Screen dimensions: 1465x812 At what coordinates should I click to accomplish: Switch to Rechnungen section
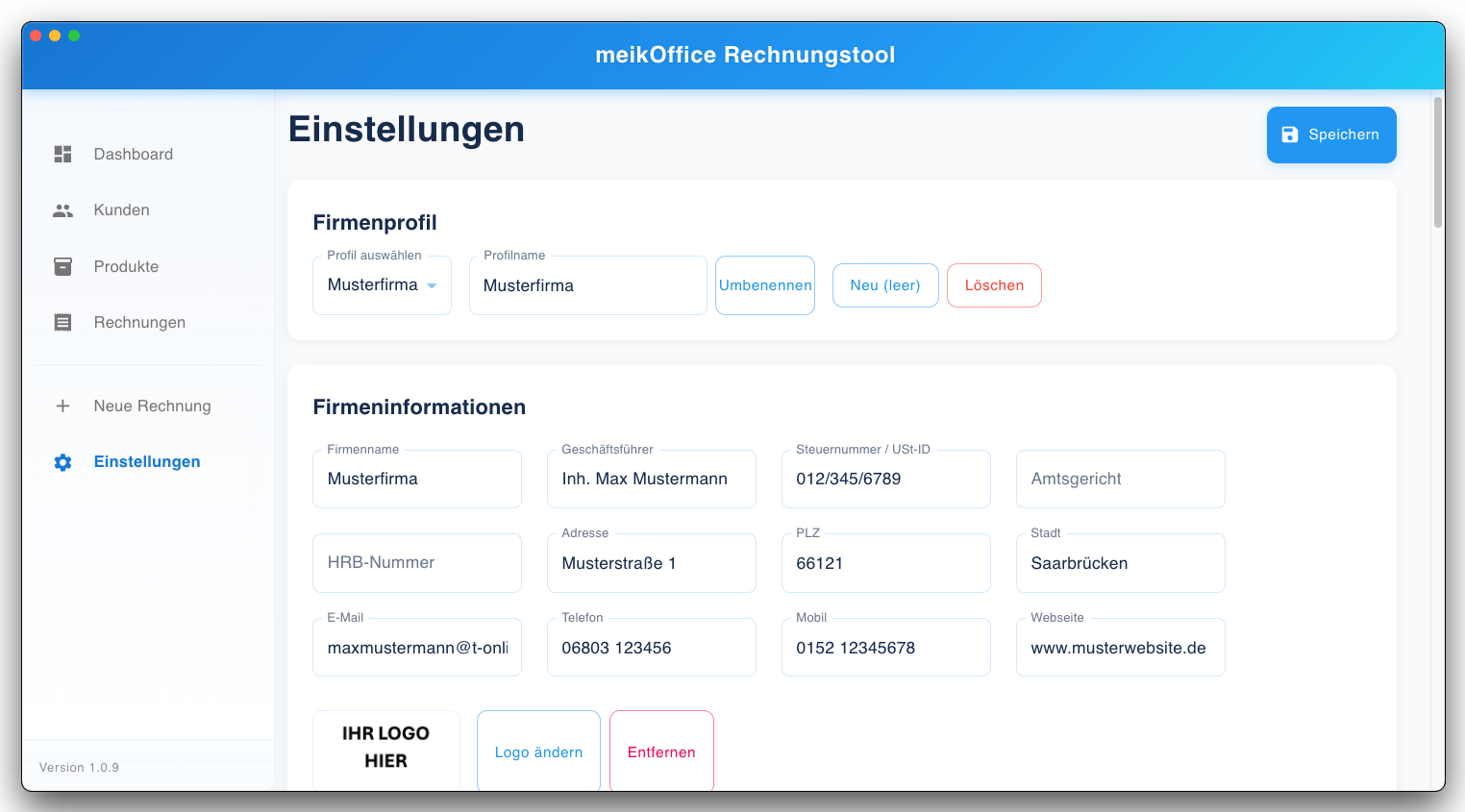tap(138, 322)
